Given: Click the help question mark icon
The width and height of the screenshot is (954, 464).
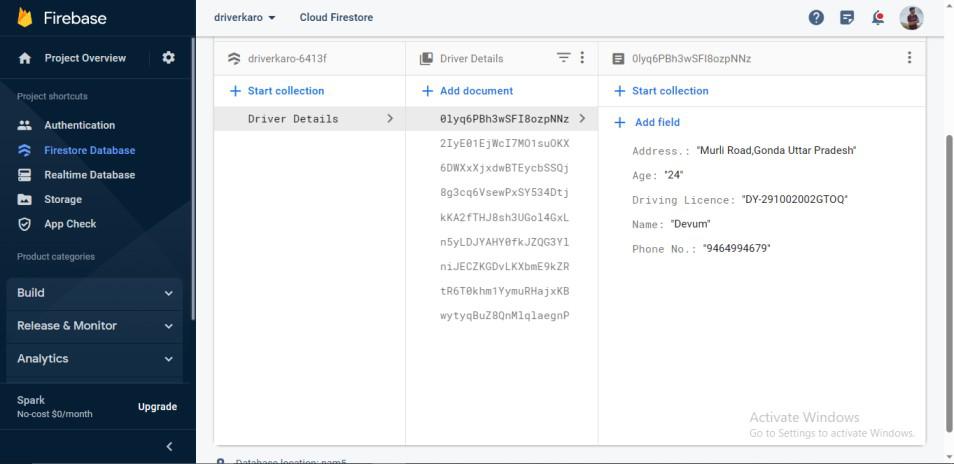Looking at the screenshot, I should tap(817, 17).
